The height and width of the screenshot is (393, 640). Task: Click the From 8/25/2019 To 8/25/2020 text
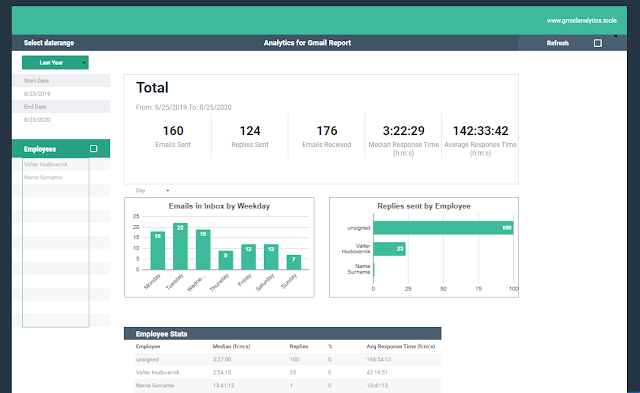point(184,107)
